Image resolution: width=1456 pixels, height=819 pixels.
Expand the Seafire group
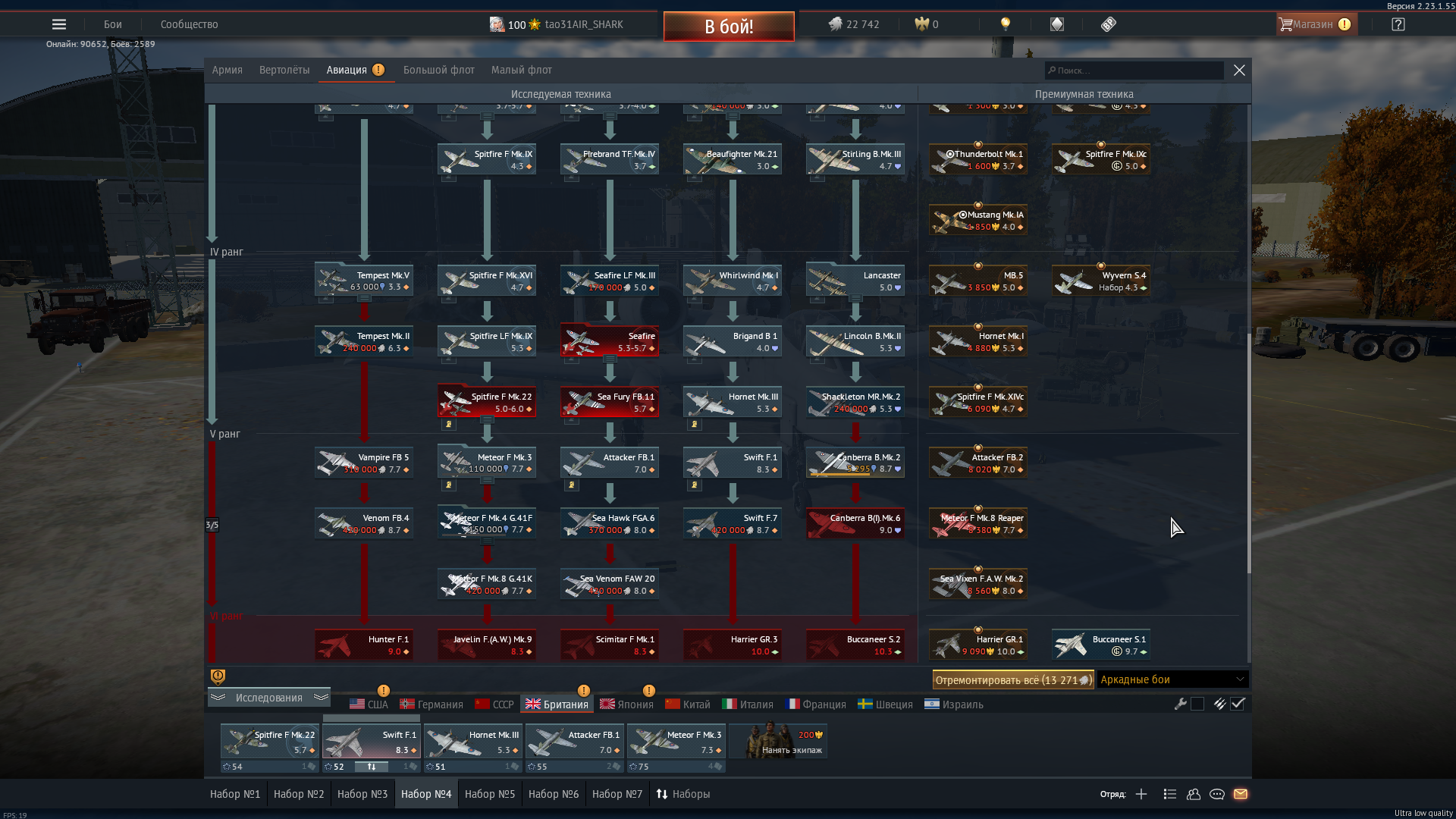(610, 359)
